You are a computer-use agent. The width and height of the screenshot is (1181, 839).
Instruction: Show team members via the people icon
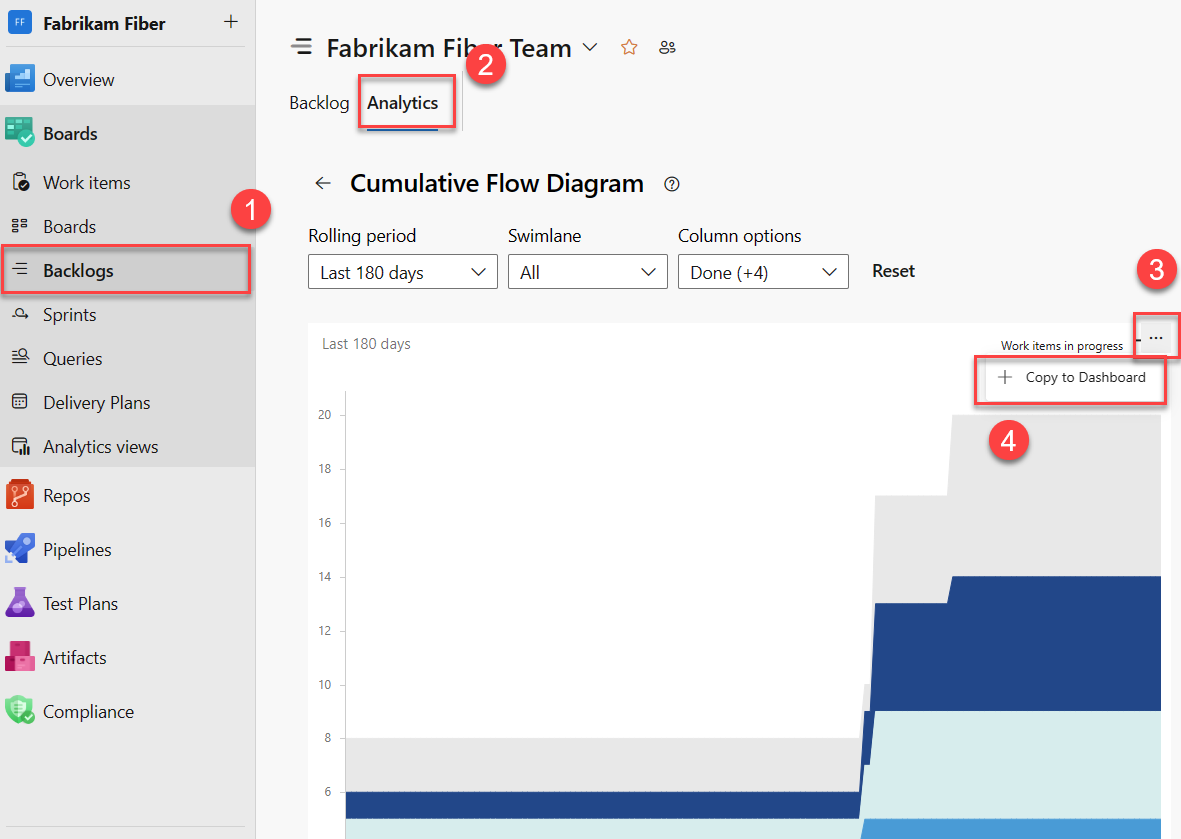pos(667,46)
